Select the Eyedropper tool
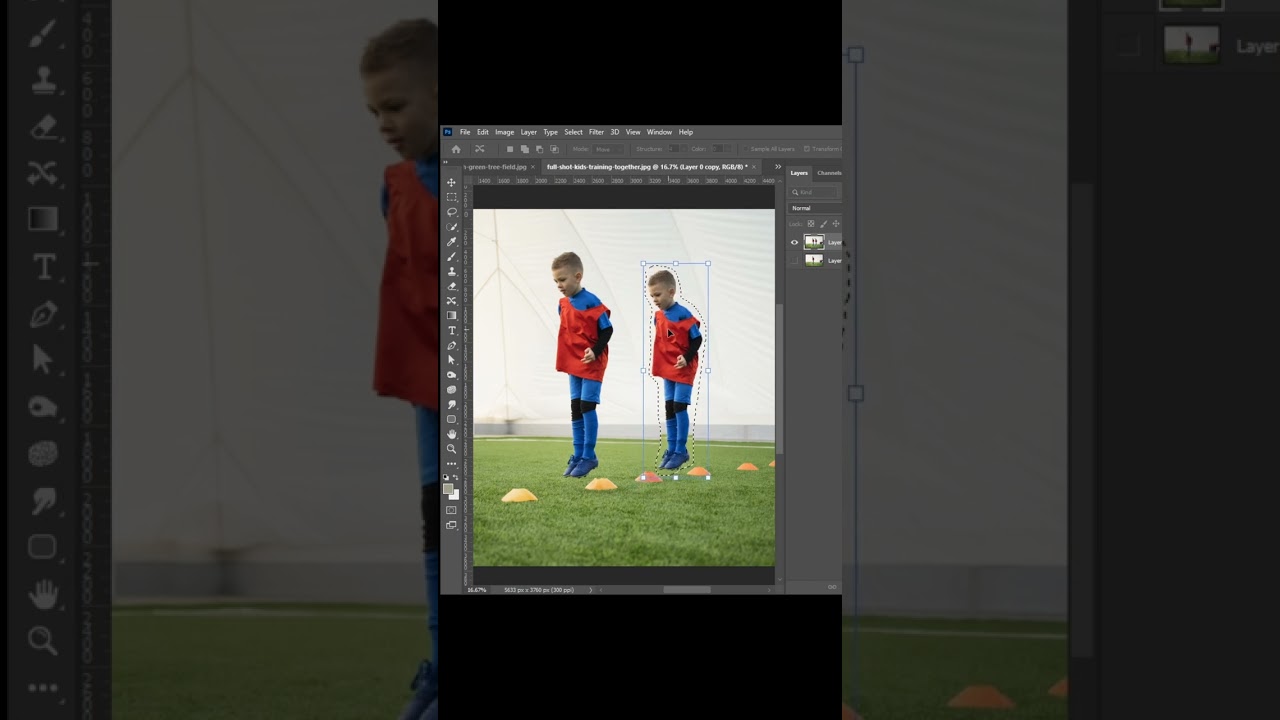This screenshot has height=720, width=1280. tap(451, 242)
